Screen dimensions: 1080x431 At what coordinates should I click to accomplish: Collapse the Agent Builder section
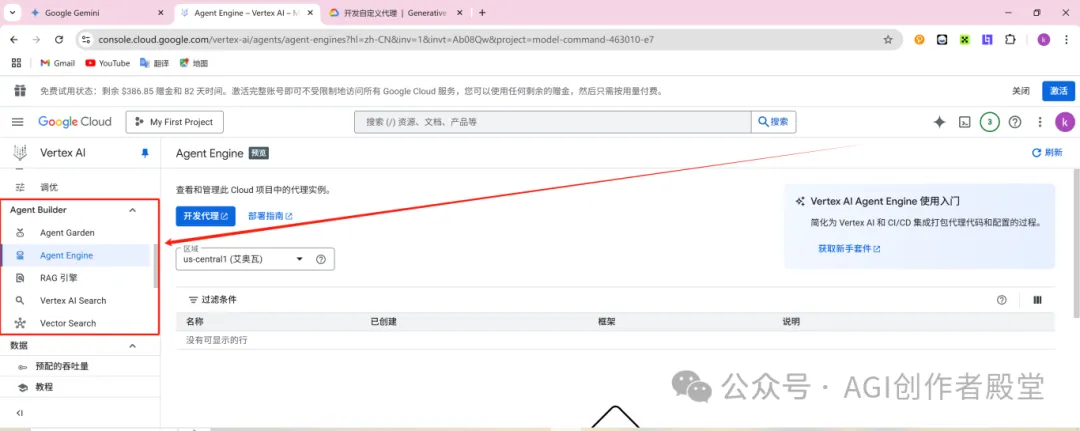tap(133, 210)
